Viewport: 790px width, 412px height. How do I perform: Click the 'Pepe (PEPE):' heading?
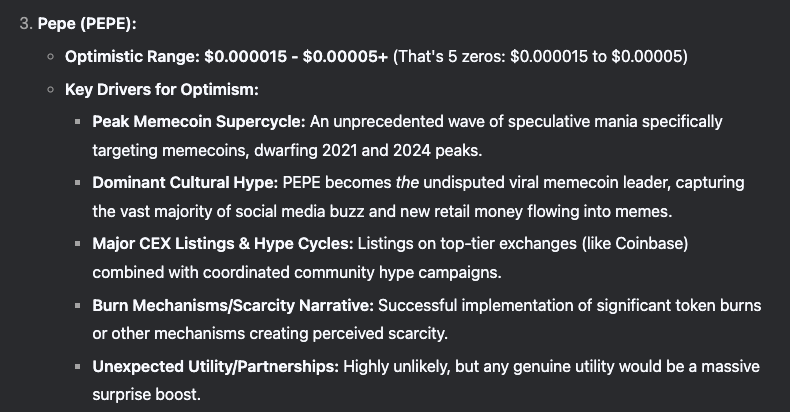[x=87, y=24]
